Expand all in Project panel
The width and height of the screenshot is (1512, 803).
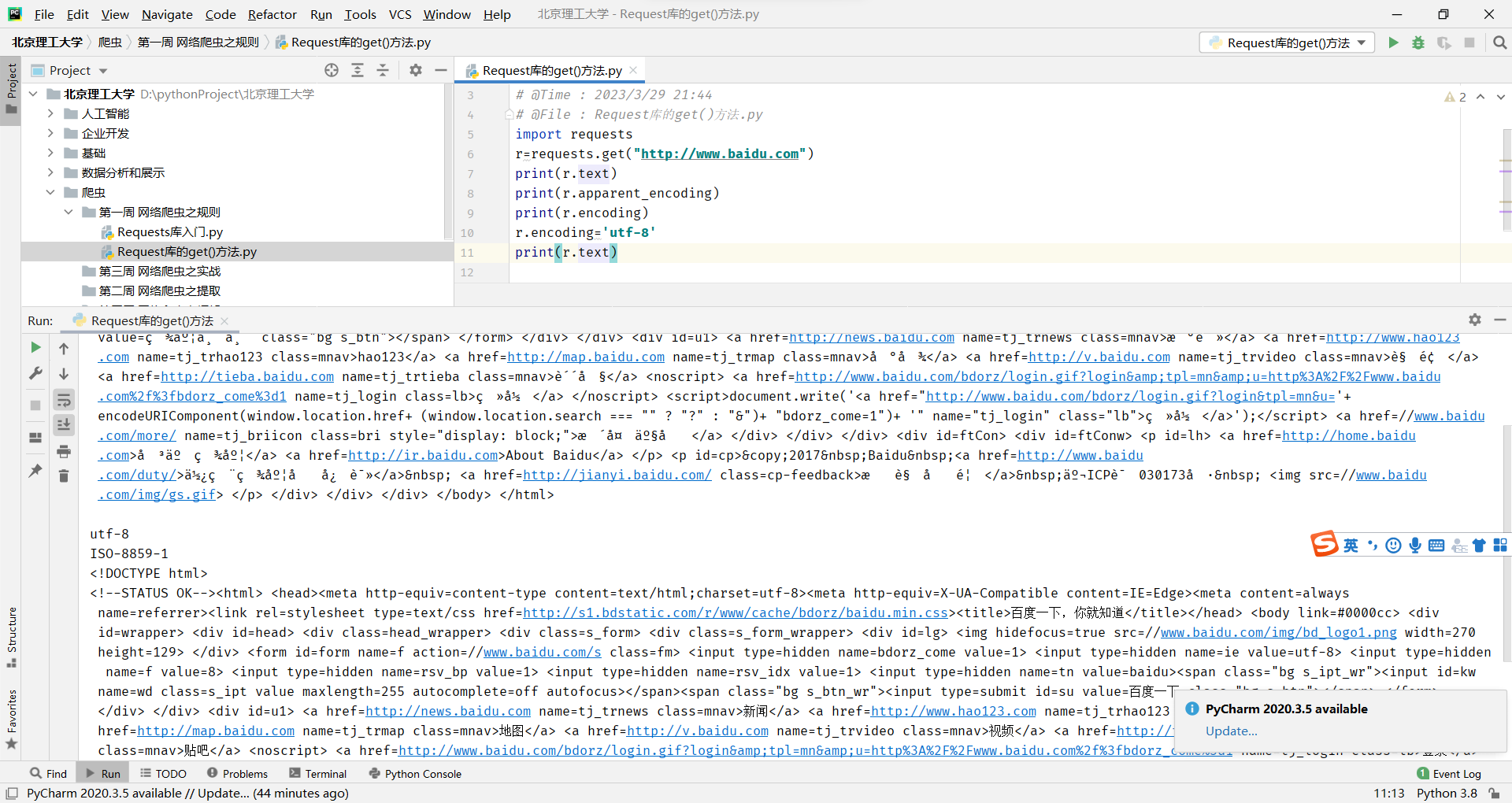coord(358,70)
